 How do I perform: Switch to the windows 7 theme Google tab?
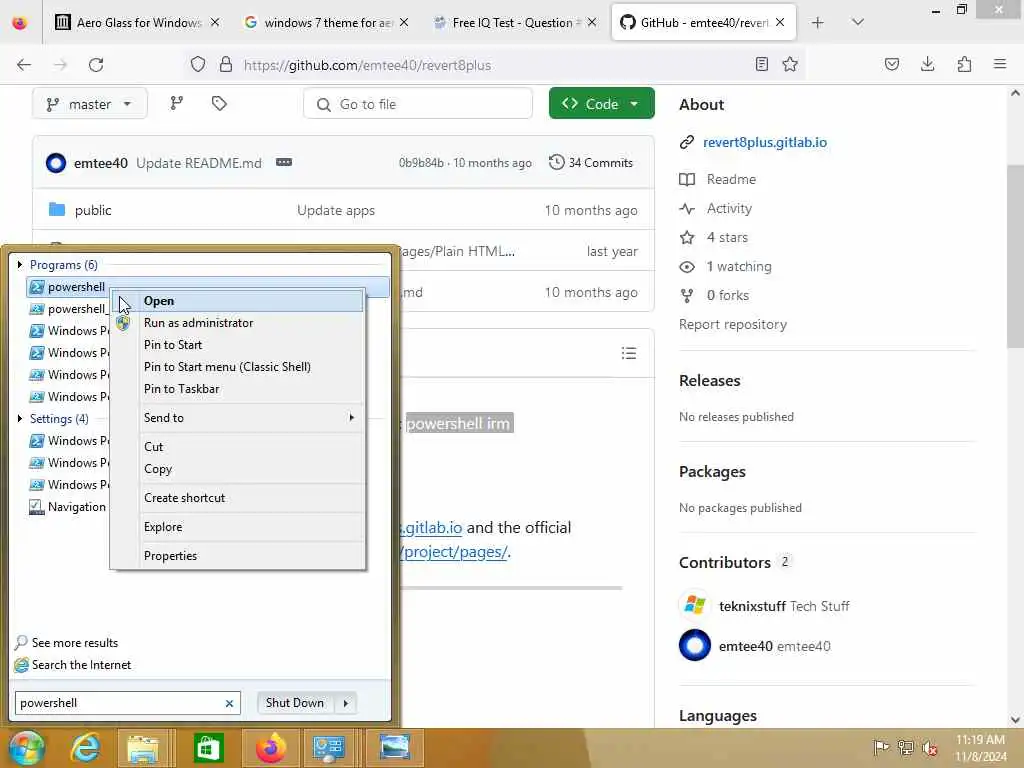[x=327, y=23]
